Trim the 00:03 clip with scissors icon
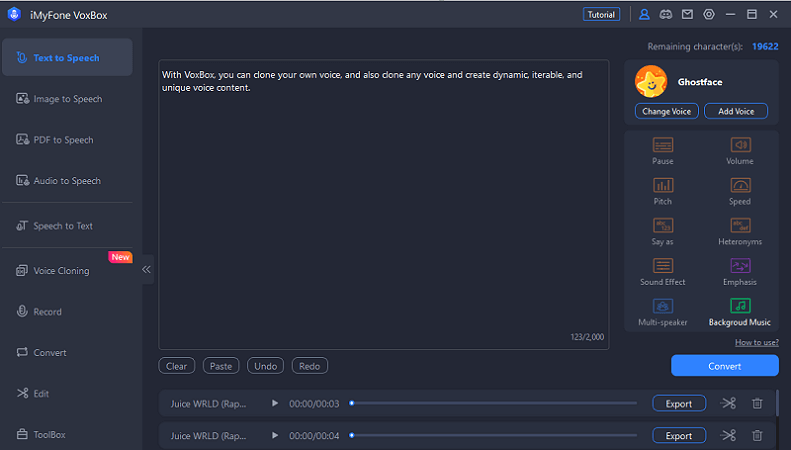The height and width of the screenshot is (450, 791). [x=728, y=403]
